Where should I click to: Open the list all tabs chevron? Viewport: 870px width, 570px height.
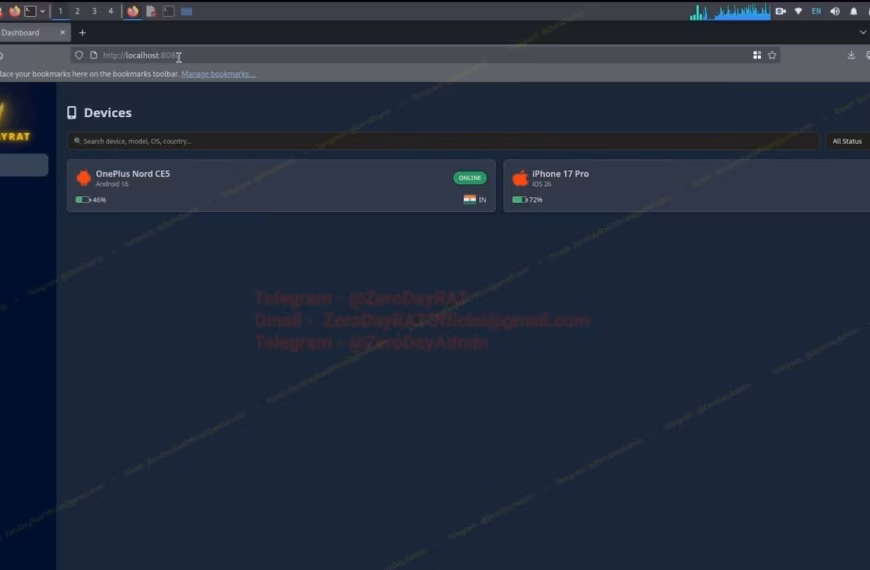[863, 33]
